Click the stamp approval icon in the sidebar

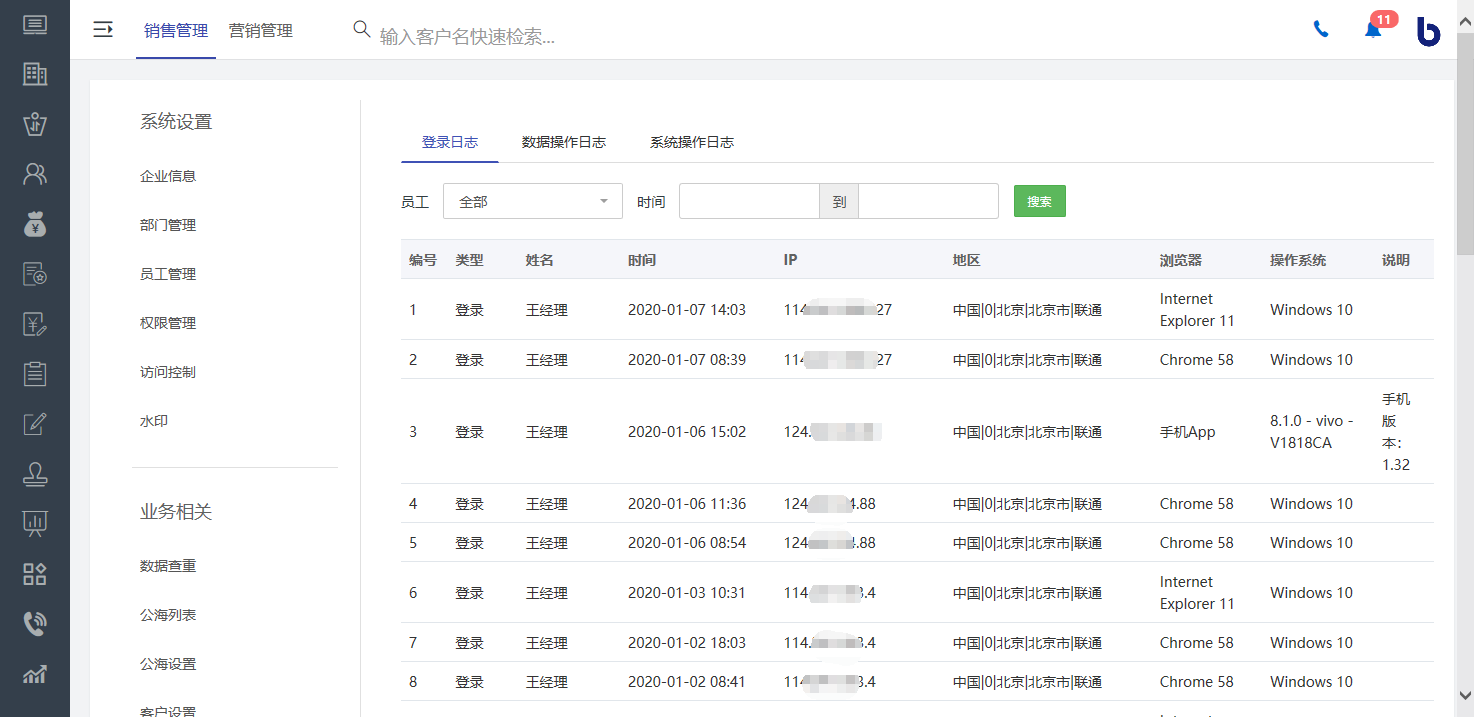tap(34, 474)
